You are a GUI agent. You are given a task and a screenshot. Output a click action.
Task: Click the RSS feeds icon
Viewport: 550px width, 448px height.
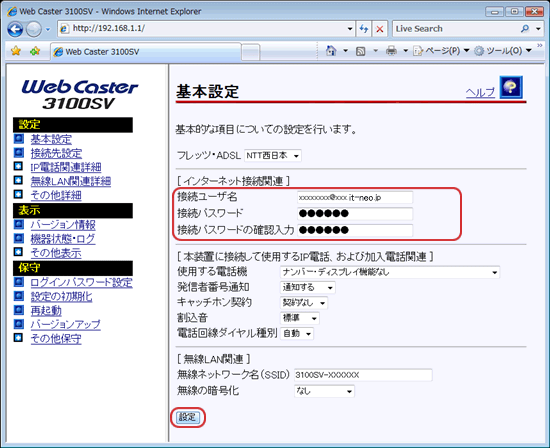pyautogui.click(x=361, y=51)
